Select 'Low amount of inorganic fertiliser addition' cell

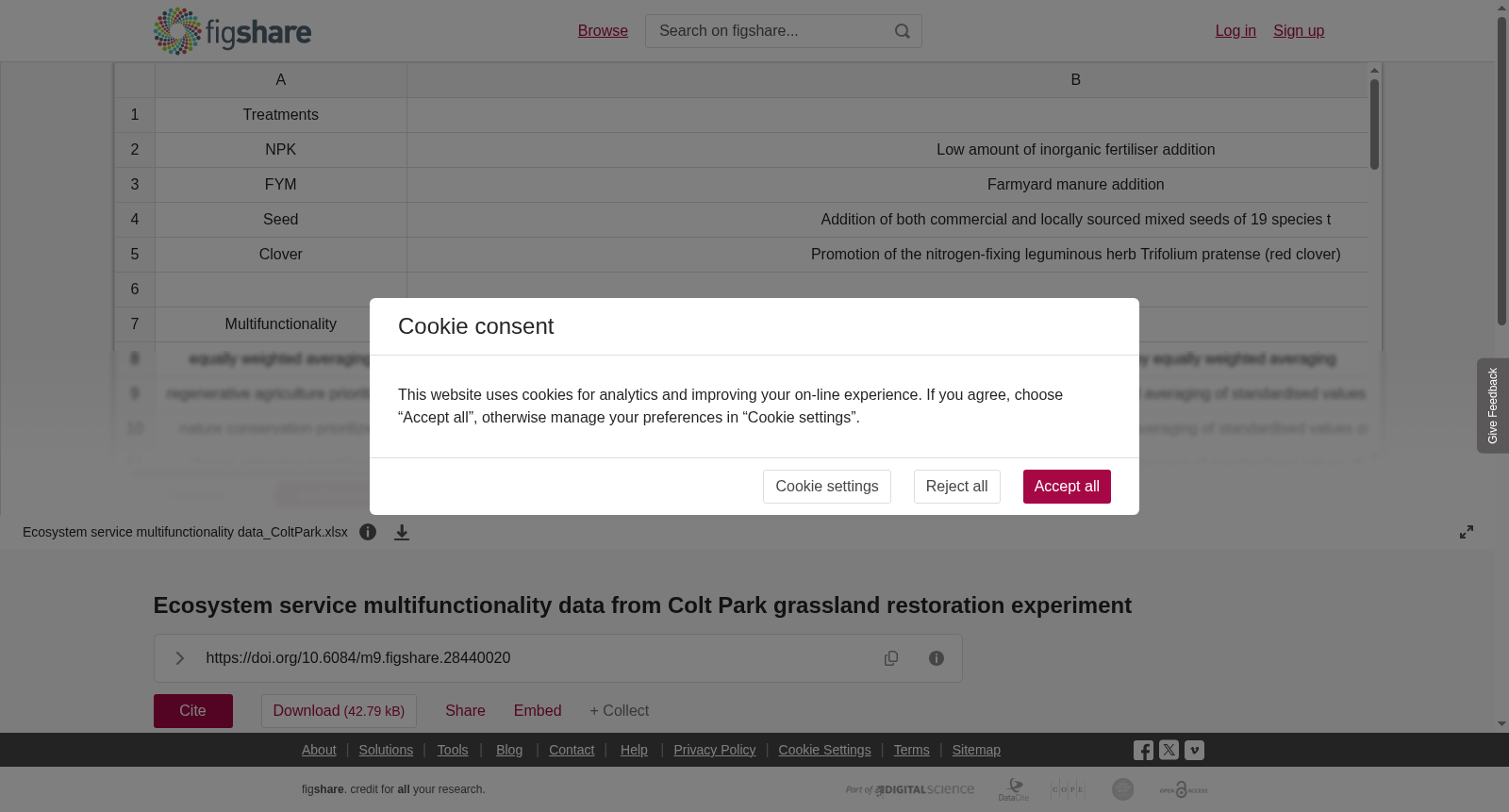click(x=887, y=150)
